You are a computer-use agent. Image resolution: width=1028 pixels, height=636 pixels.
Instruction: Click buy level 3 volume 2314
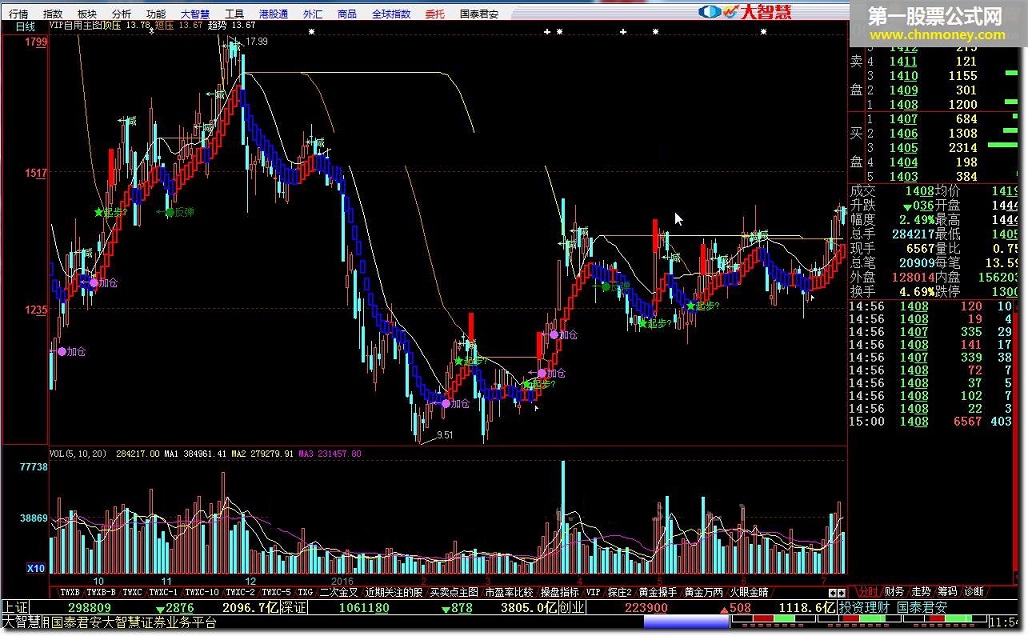[962, 148]
